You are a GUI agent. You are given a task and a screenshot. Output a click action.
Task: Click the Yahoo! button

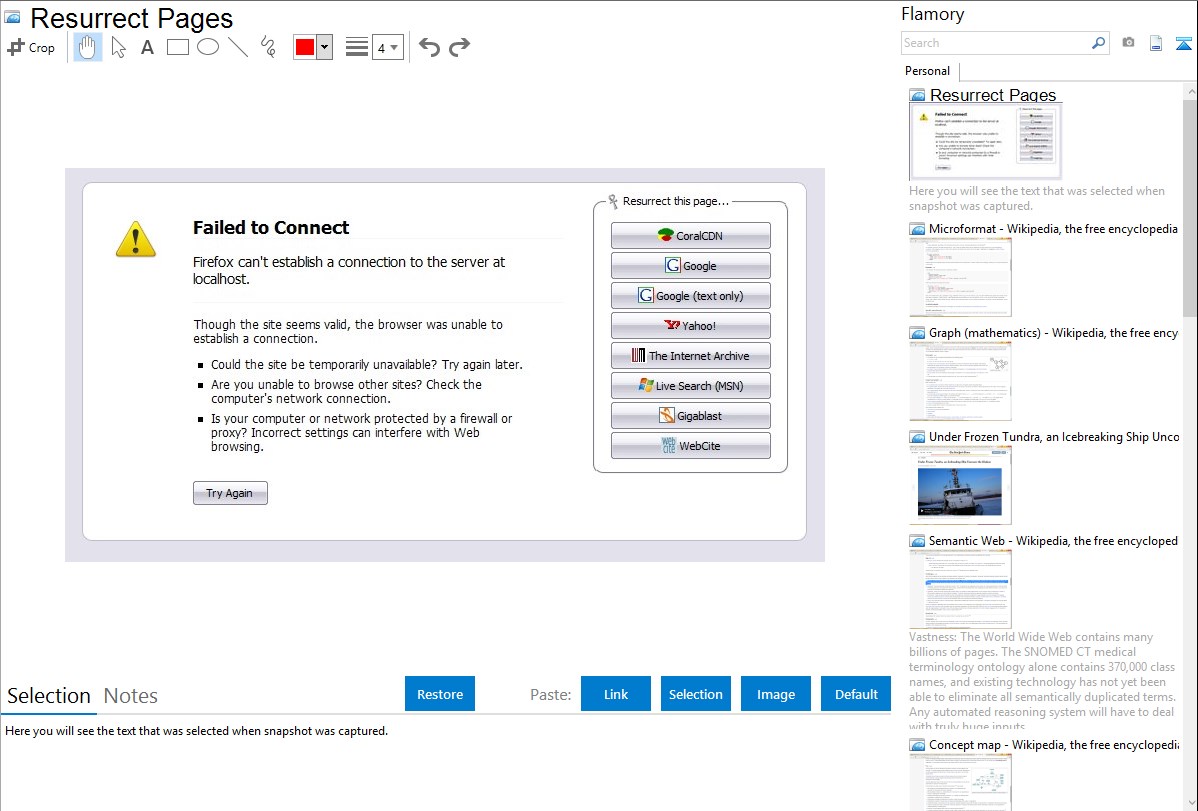click(691, 326)
